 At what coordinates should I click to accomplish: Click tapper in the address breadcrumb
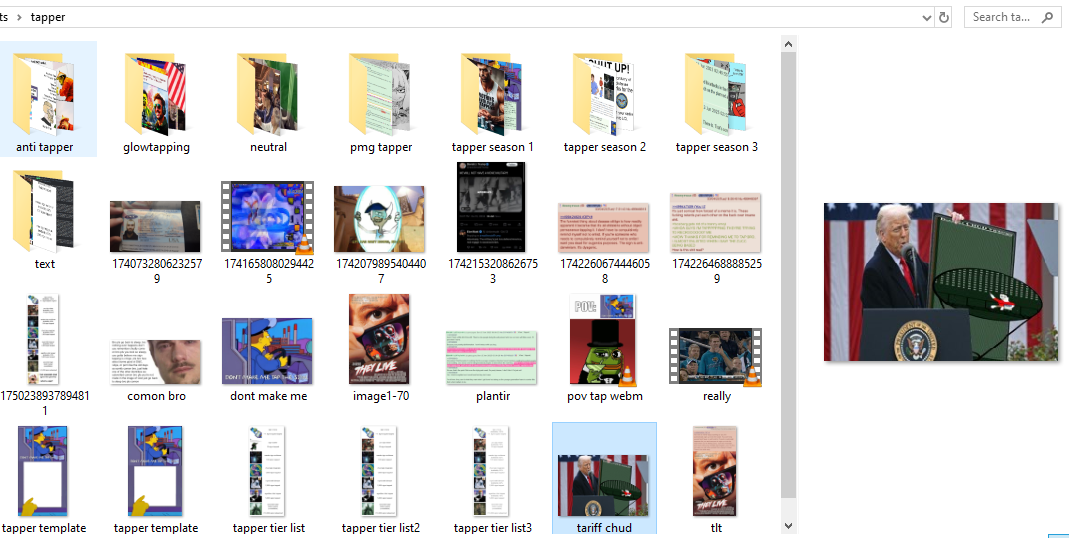48,17
